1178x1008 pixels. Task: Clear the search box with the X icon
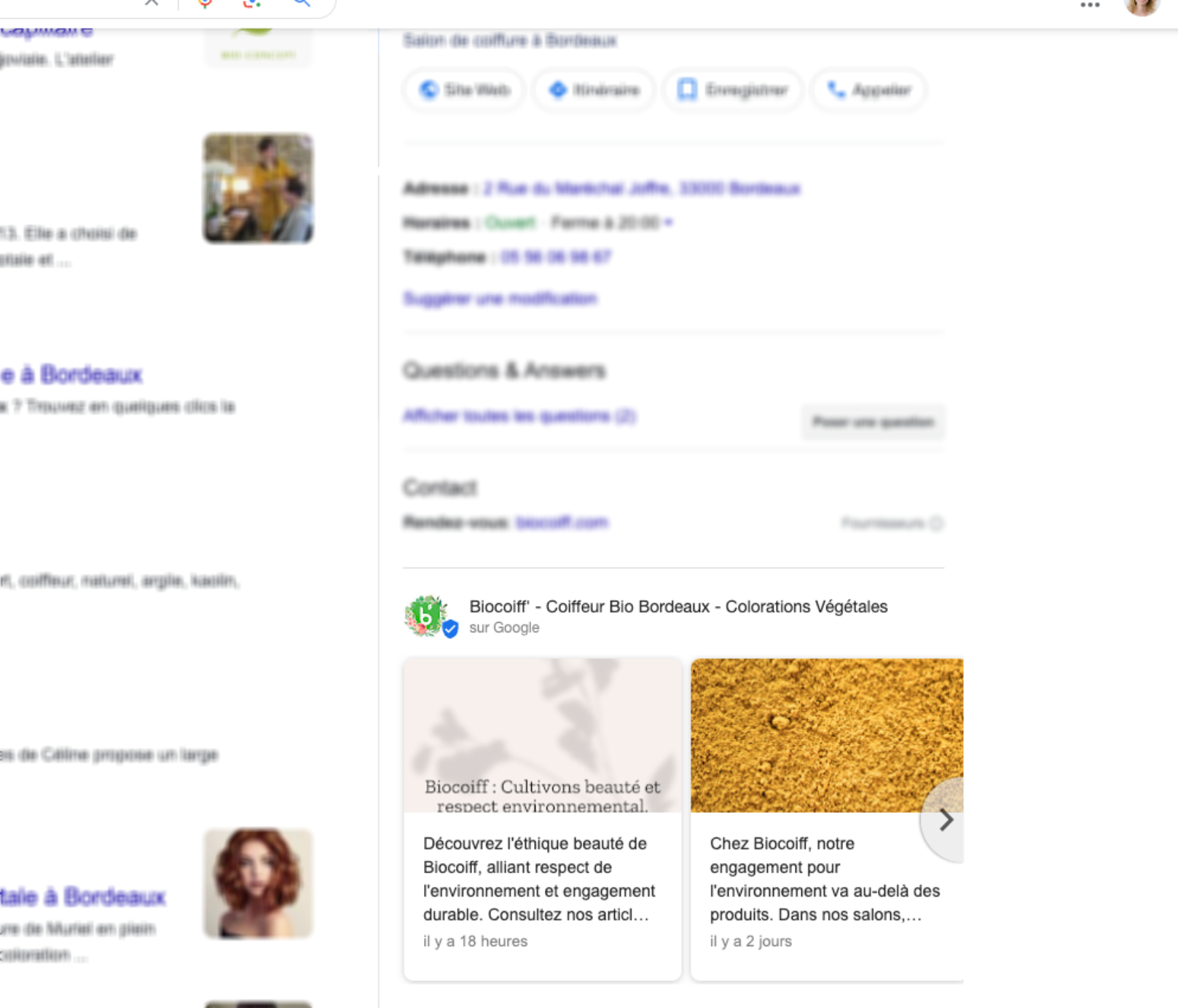152,2
